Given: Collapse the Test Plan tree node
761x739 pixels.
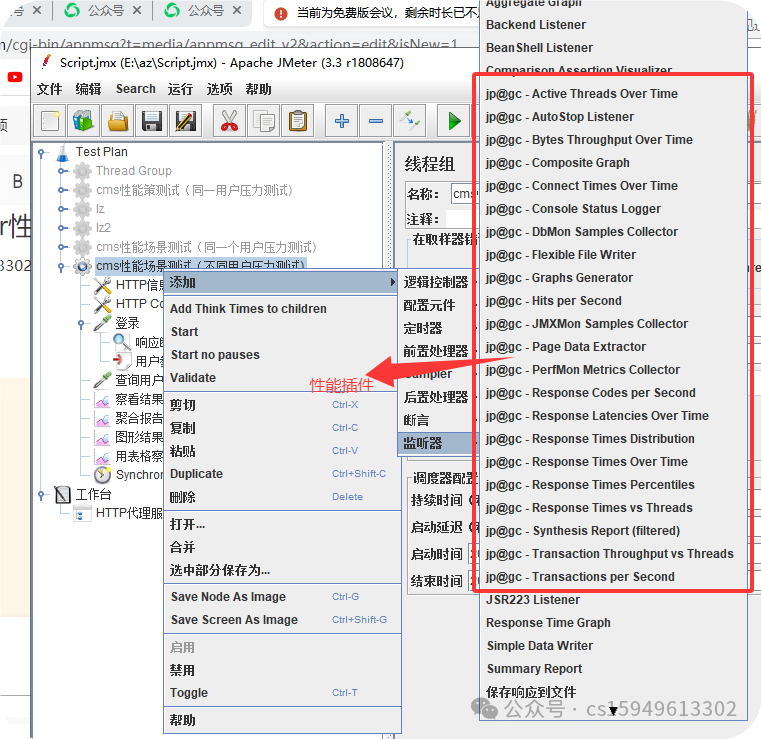Looking at the screenshot, I should [x=42, y=153].
